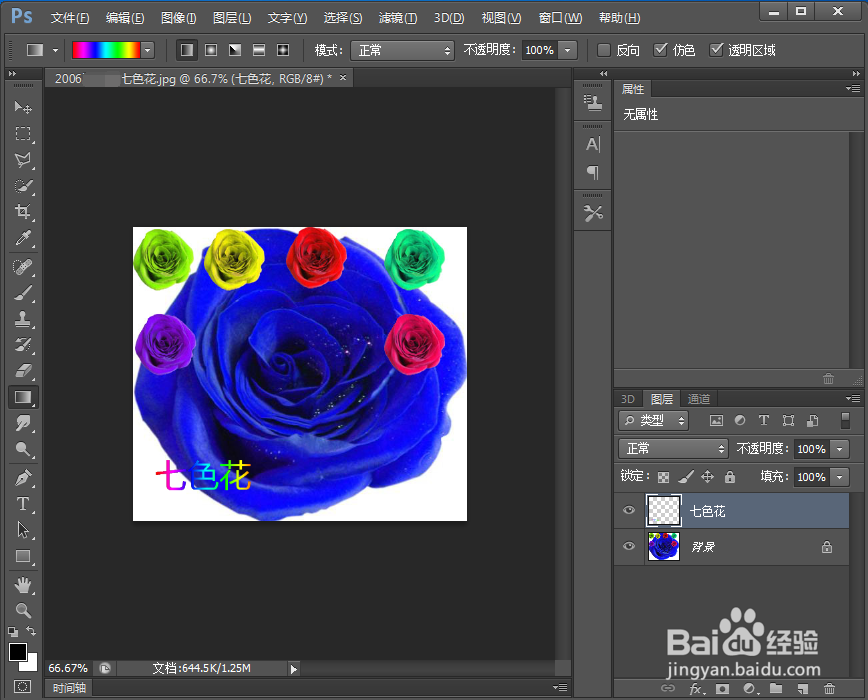This screenshot has width=868, height=700.
Task: Choose angle gradient style
Action: [x=235, y=50]
